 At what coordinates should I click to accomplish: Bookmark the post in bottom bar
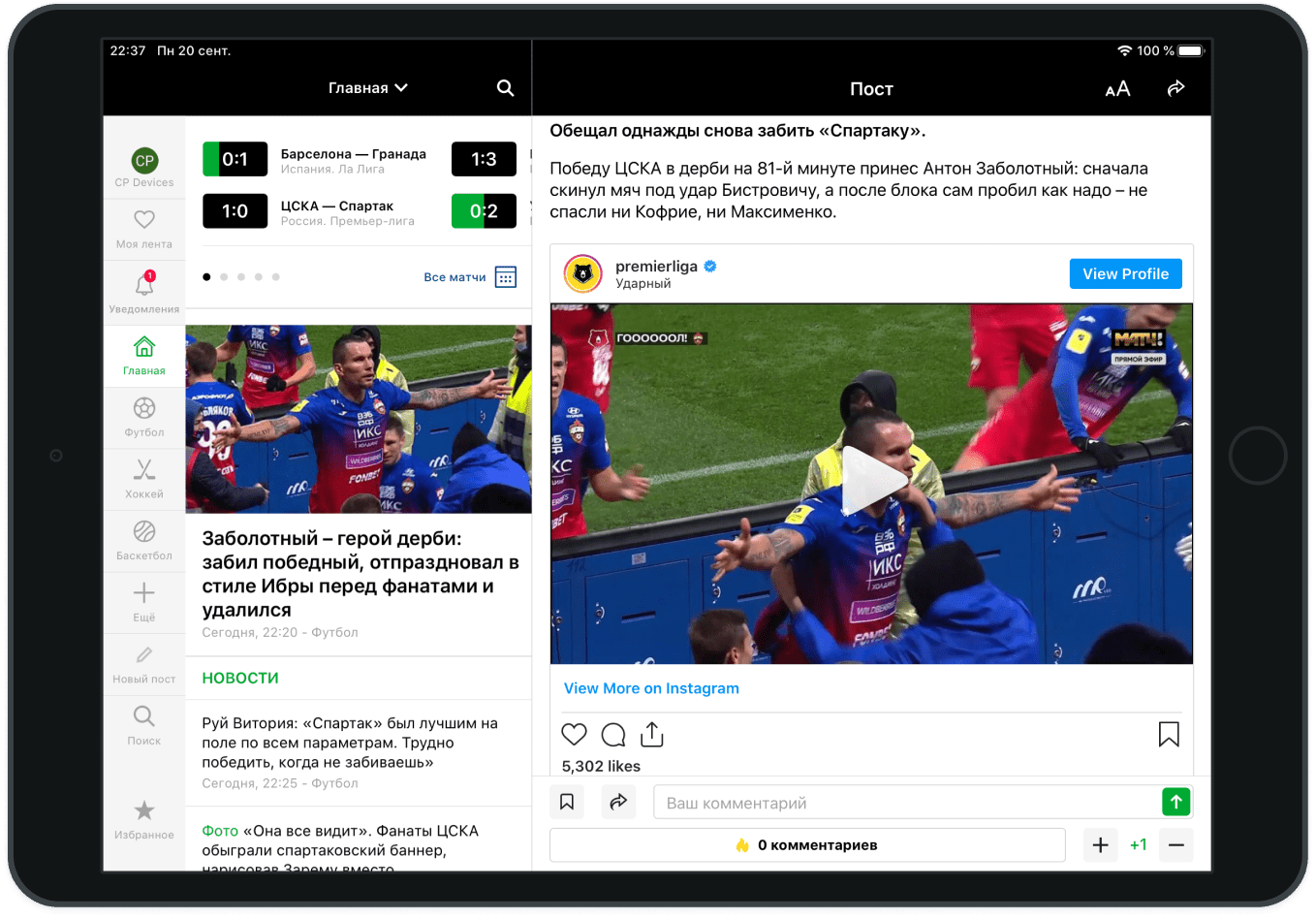567,802
